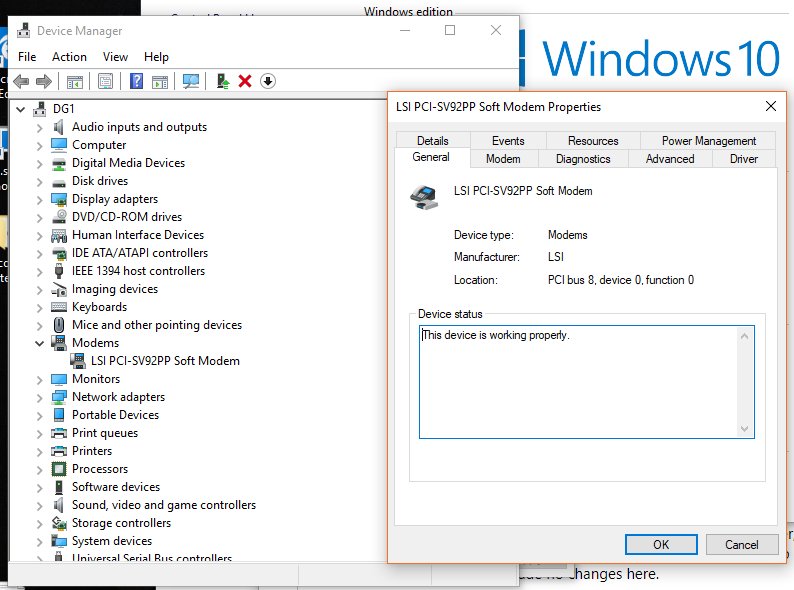Expand the Software devices category
Image resolution: width=794 pixels, height=590 pixels.
pos(39,487)
